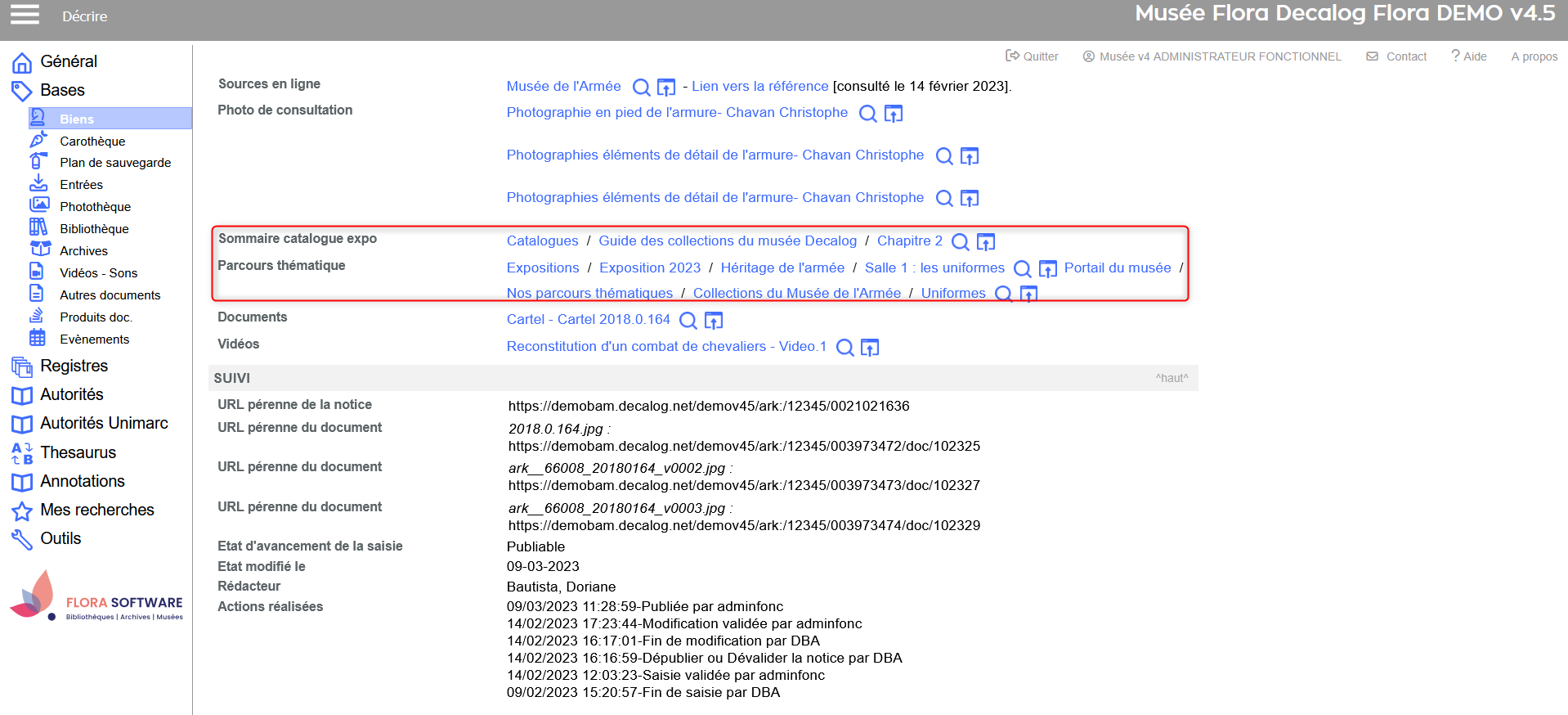Select Biens in the sidebar
This screenshot has width=1568, height=715.
point(77,119)
